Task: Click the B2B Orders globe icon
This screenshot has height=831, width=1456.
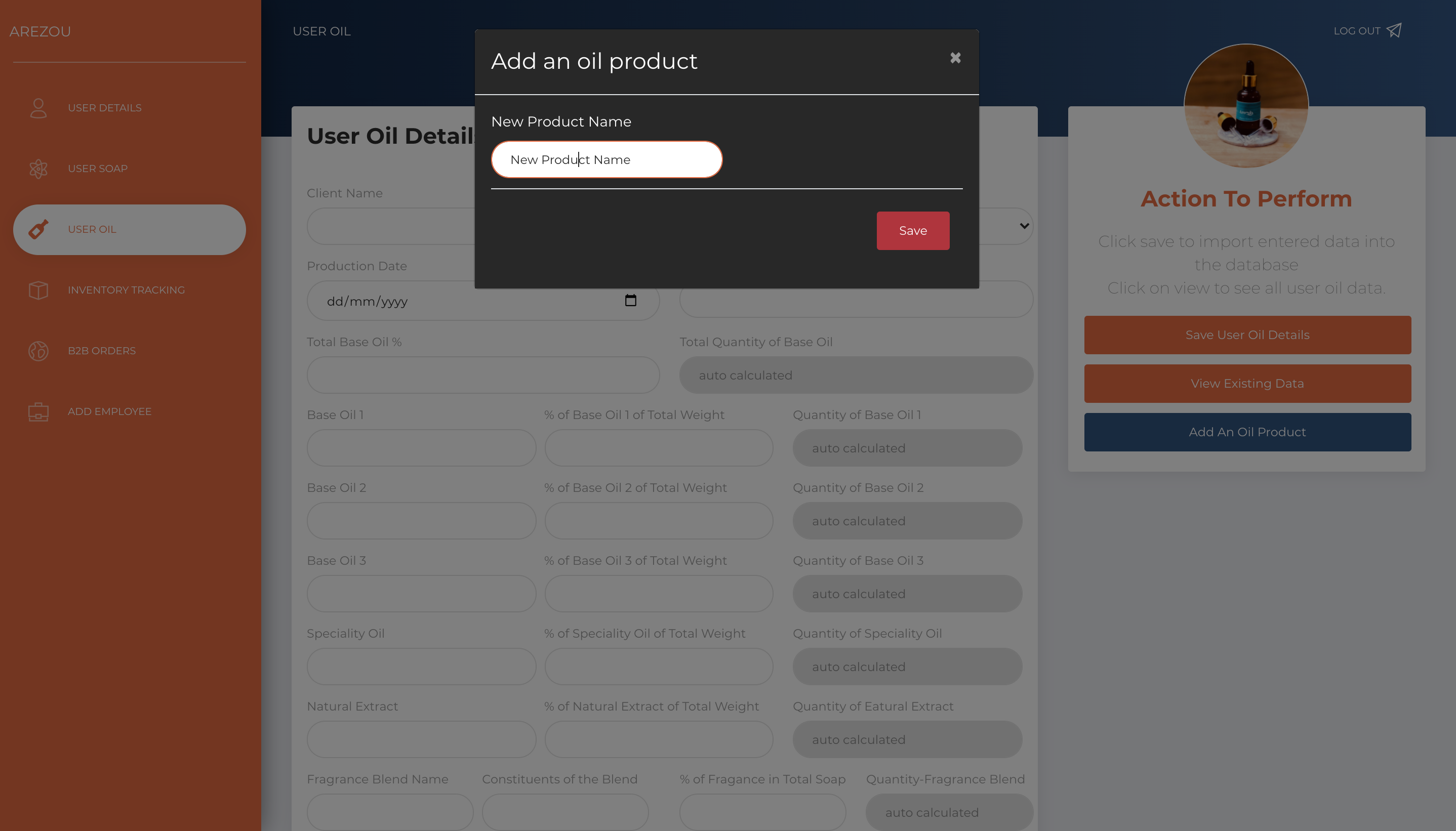Action: [38, 351]
